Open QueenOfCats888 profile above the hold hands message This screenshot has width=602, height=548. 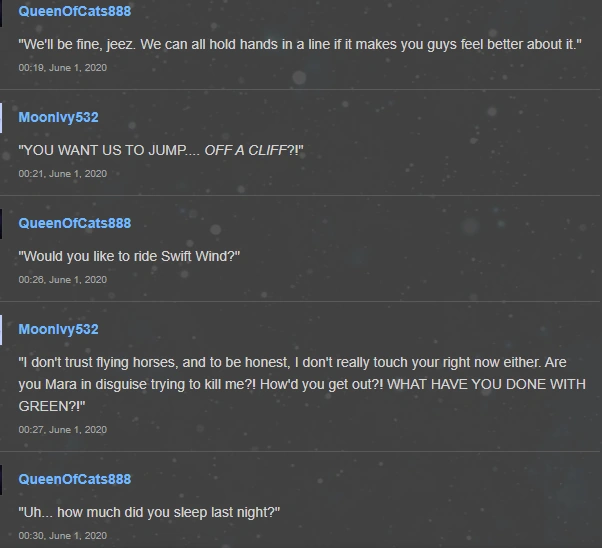point(74,11)
